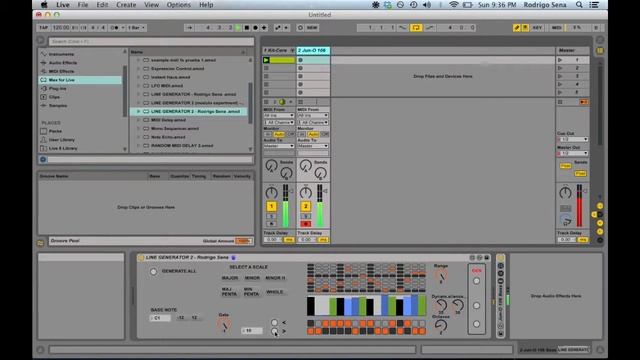Set Track 1 monitor to Auto
This screenshot has height=360, width=640.
[x=279, y=134]
